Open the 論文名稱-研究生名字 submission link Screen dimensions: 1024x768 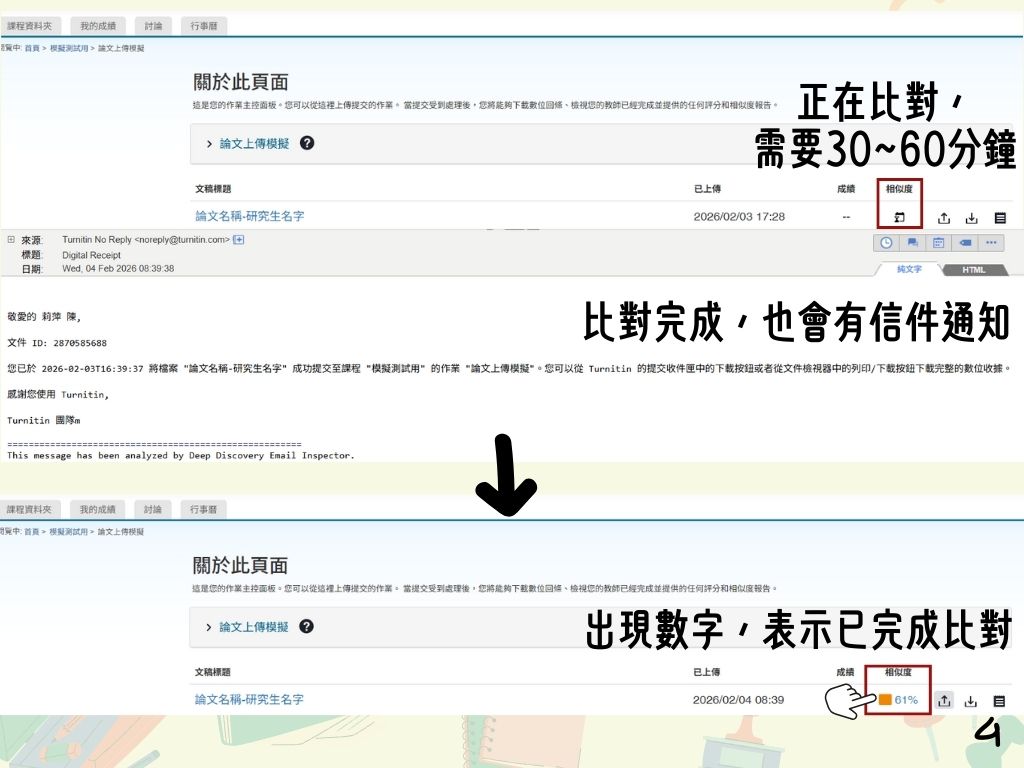[251, 217]
